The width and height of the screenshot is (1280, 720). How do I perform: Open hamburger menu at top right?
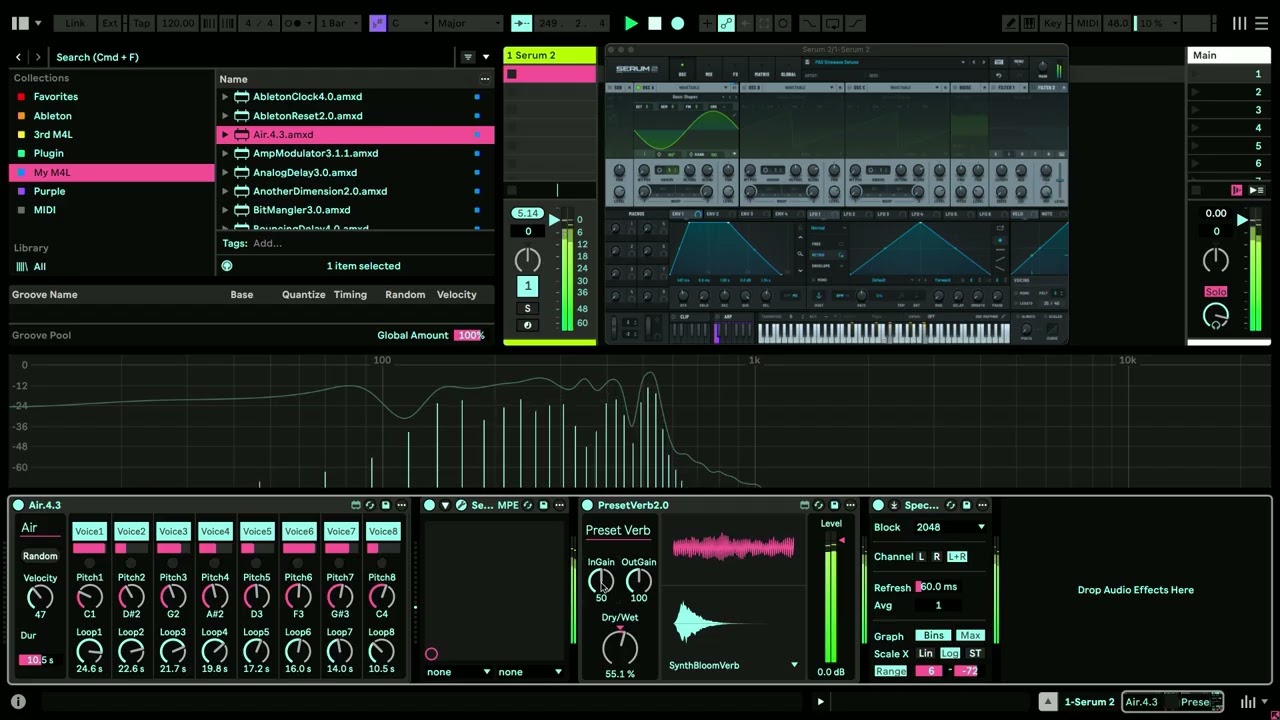pyautogui.click(x=1262, y=23)
